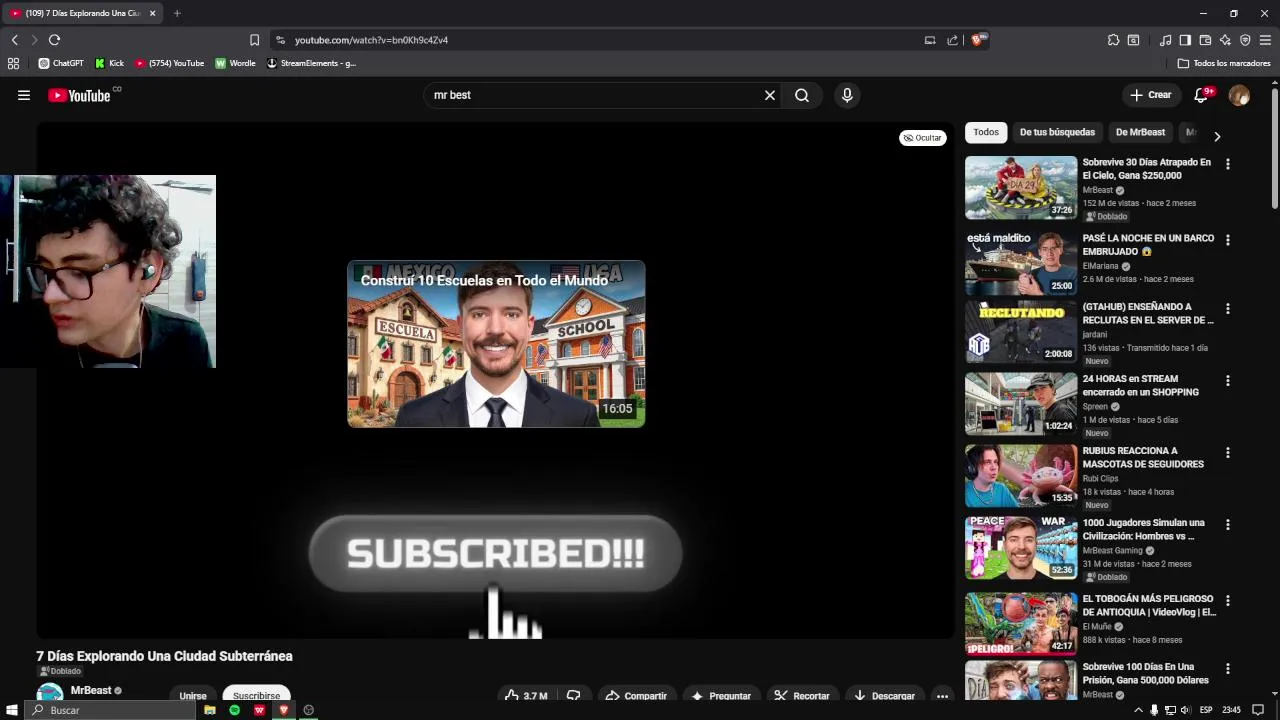The image size is (1280, 720).
Task: Click the taskbar Buscar search box
Action: [112, 710]
